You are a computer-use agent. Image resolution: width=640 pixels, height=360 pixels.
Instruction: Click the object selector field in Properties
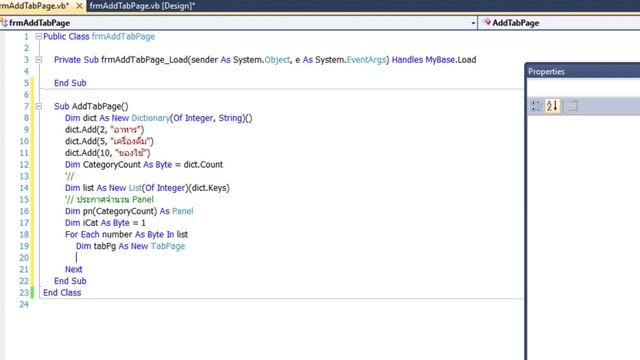pyautogui.click(x=584, y=87)
